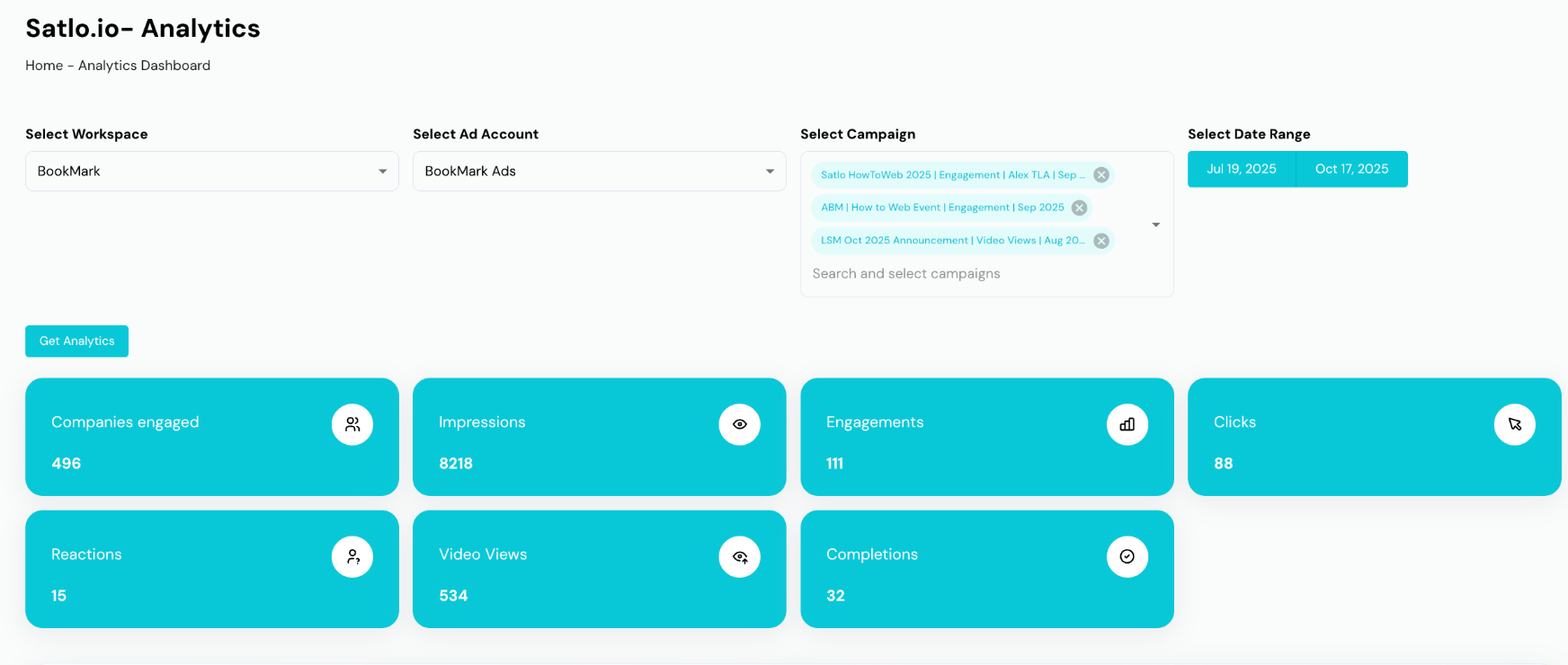Click the Impressions eye icon
This screenshot has width=1568, height=665.
739,424
